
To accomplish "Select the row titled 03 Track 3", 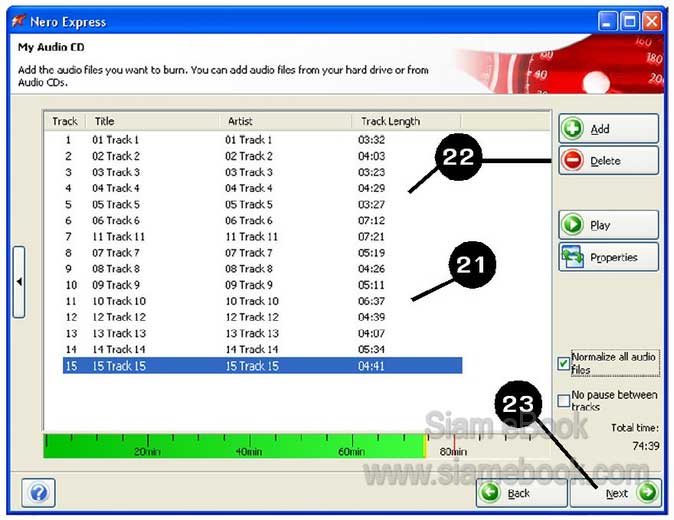I will click(263, 172).
